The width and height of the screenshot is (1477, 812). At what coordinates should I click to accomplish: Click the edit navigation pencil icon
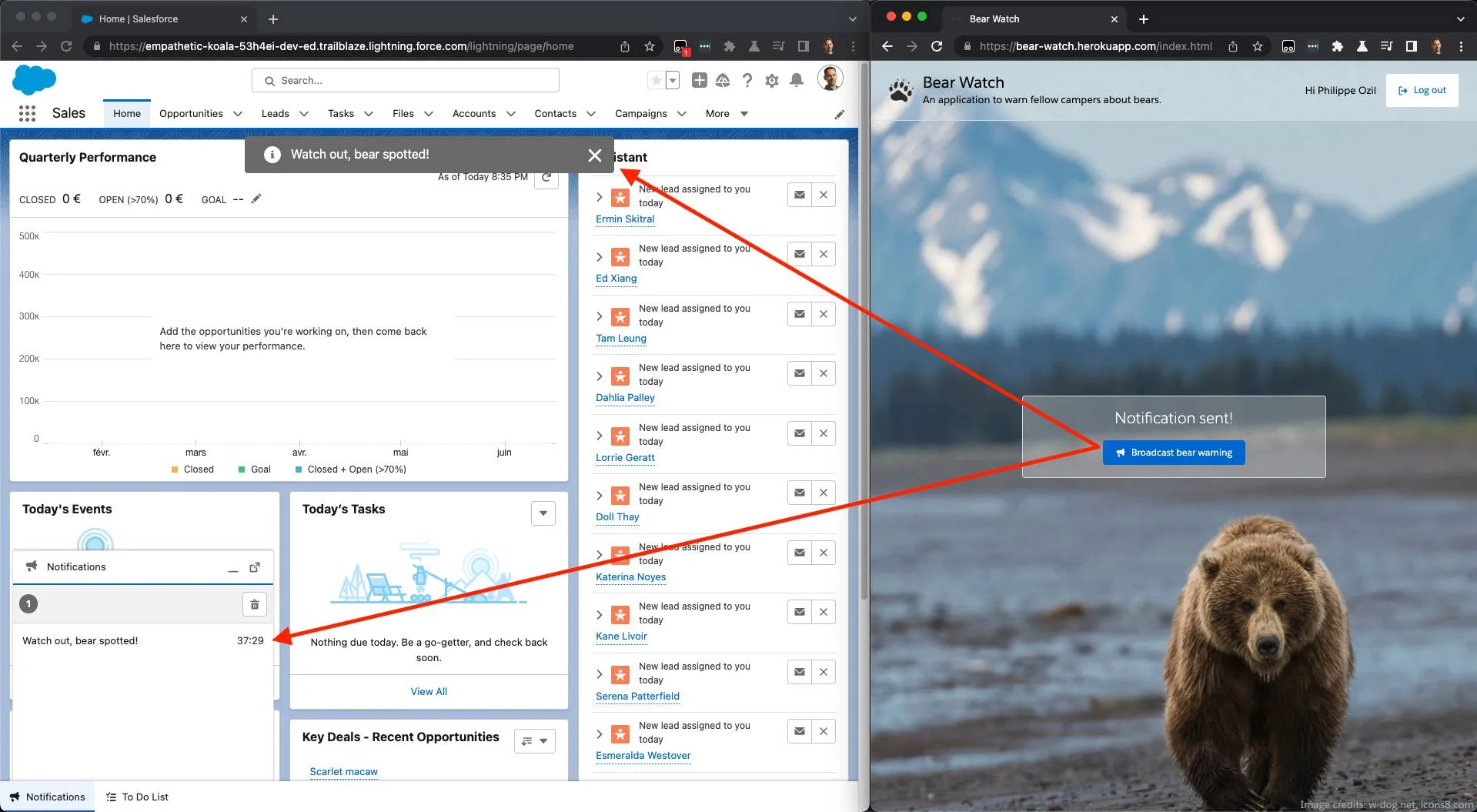(840, 114)
